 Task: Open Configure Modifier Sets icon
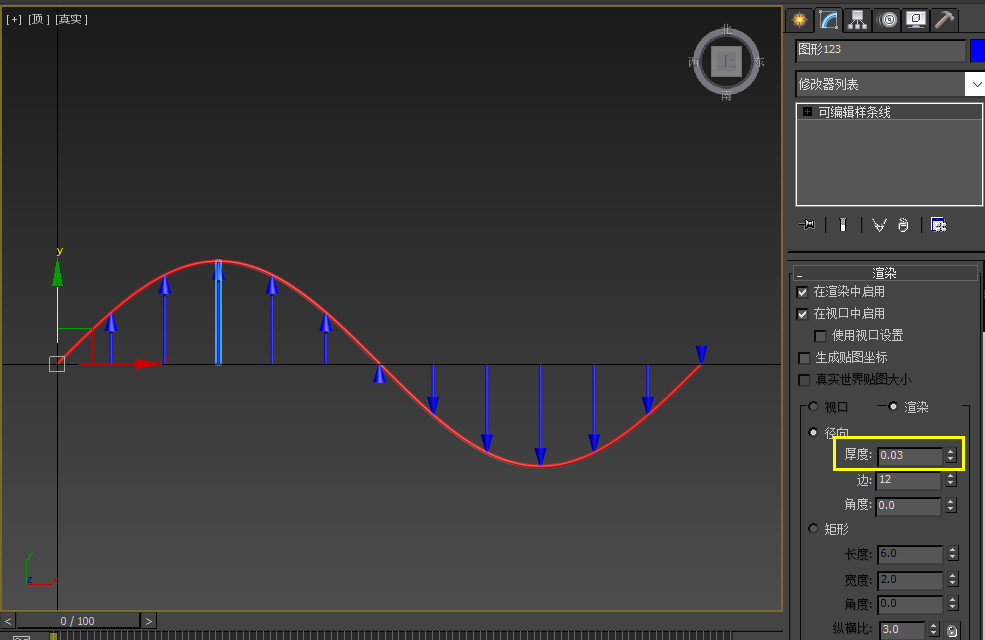(x=939, y=225)
